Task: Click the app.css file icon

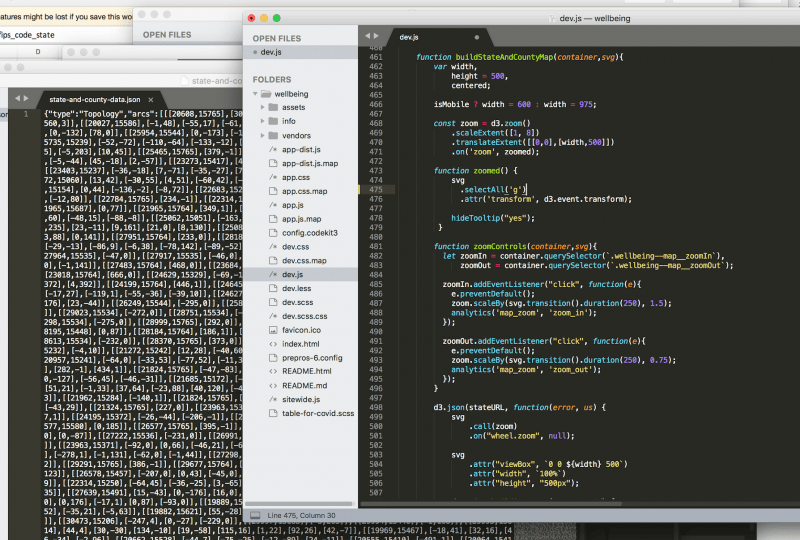Action: coord(271,176)
